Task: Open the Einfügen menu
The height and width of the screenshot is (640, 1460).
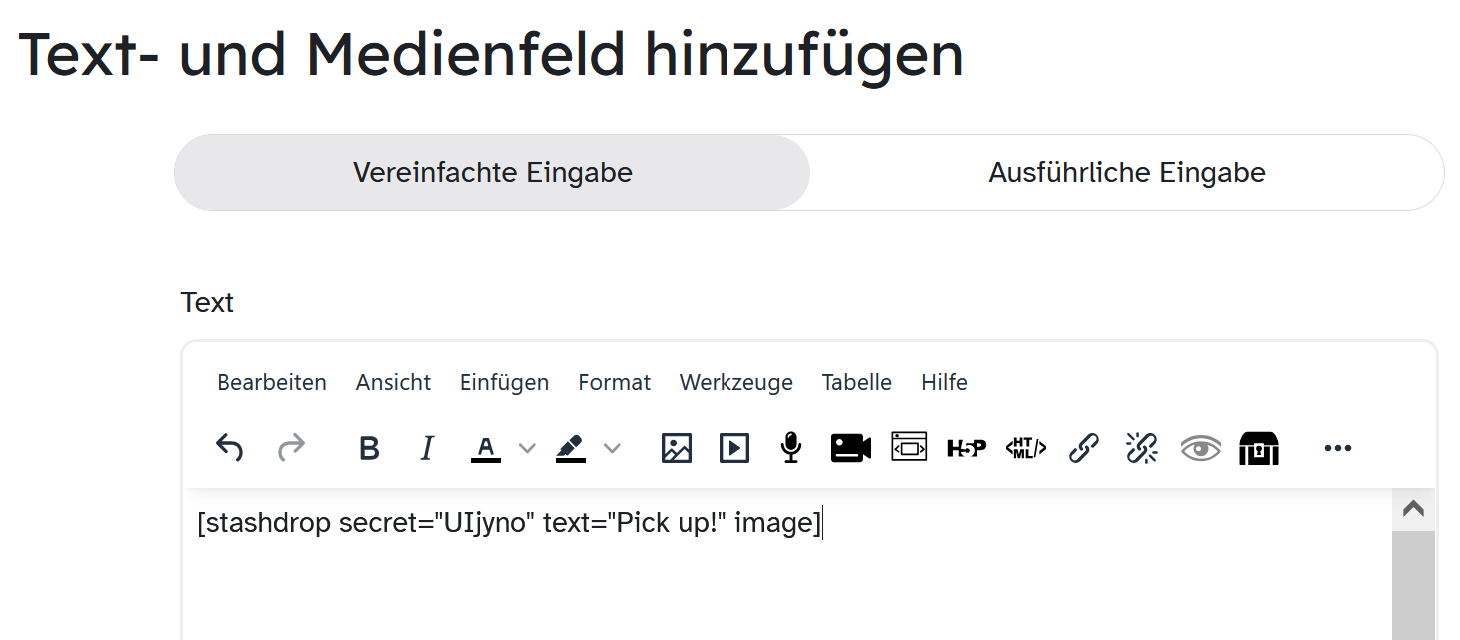Action: 504,382
